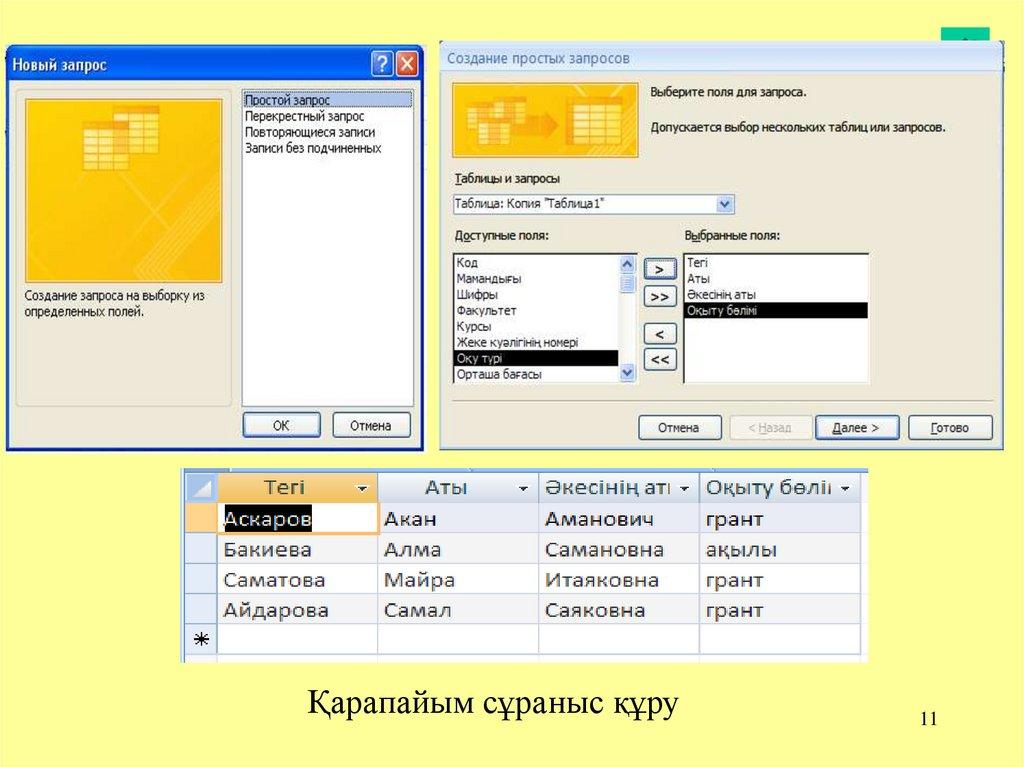Click the Далее > button
This screenshot has width=1024, height=767.
[856, 428]
